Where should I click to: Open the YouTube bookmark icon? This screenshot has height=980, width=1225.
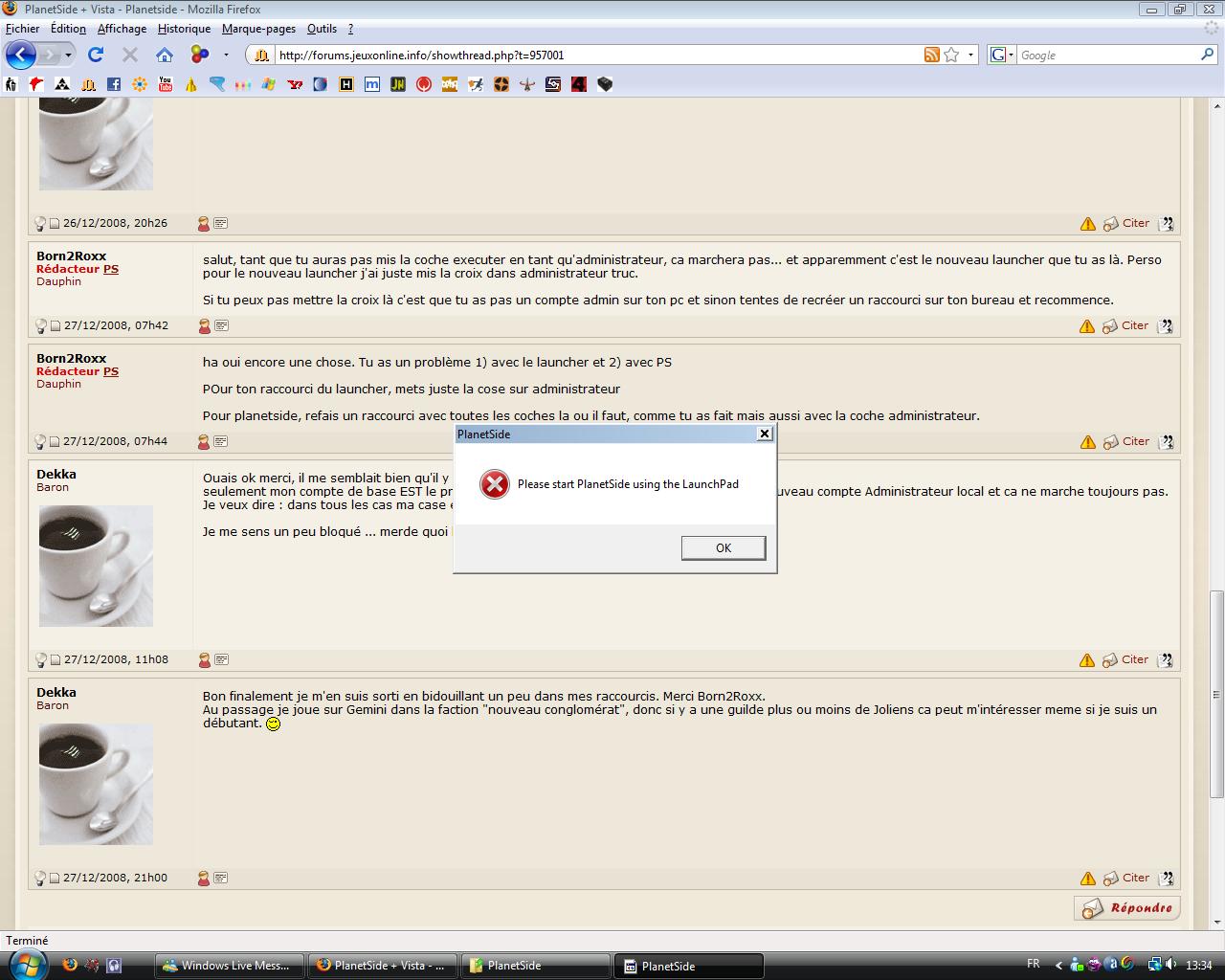click(166, 84)
